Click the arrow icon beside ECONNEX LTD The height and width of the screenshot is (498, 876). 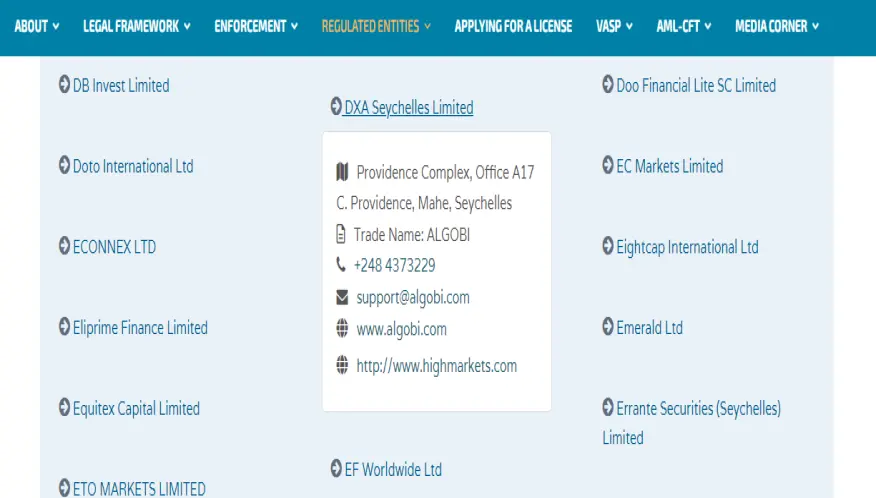pyautogui.click(x=64, y=246)
